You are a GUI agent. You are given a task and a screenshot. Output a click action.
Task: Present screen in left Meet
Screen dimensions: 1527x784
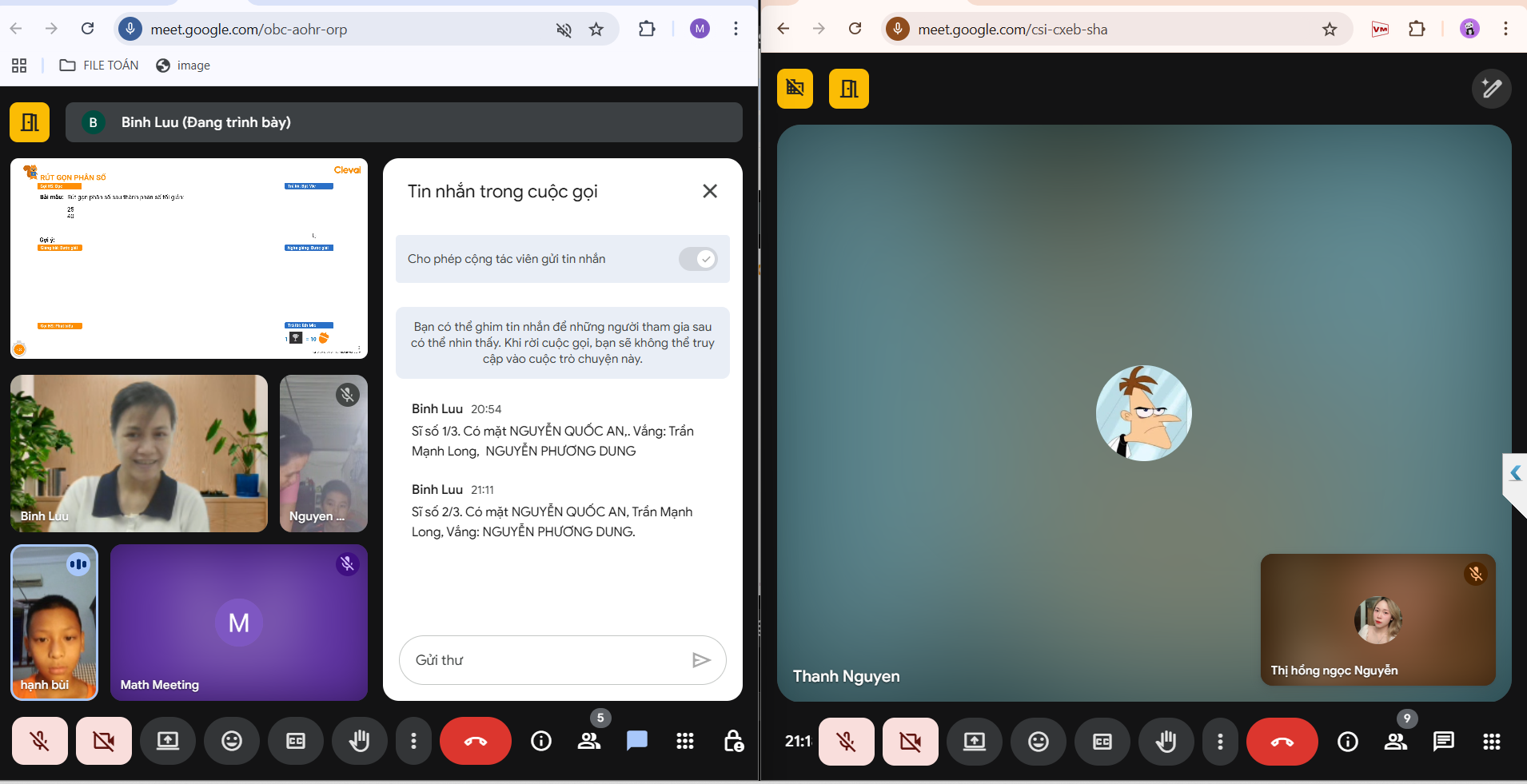(168, 741)
